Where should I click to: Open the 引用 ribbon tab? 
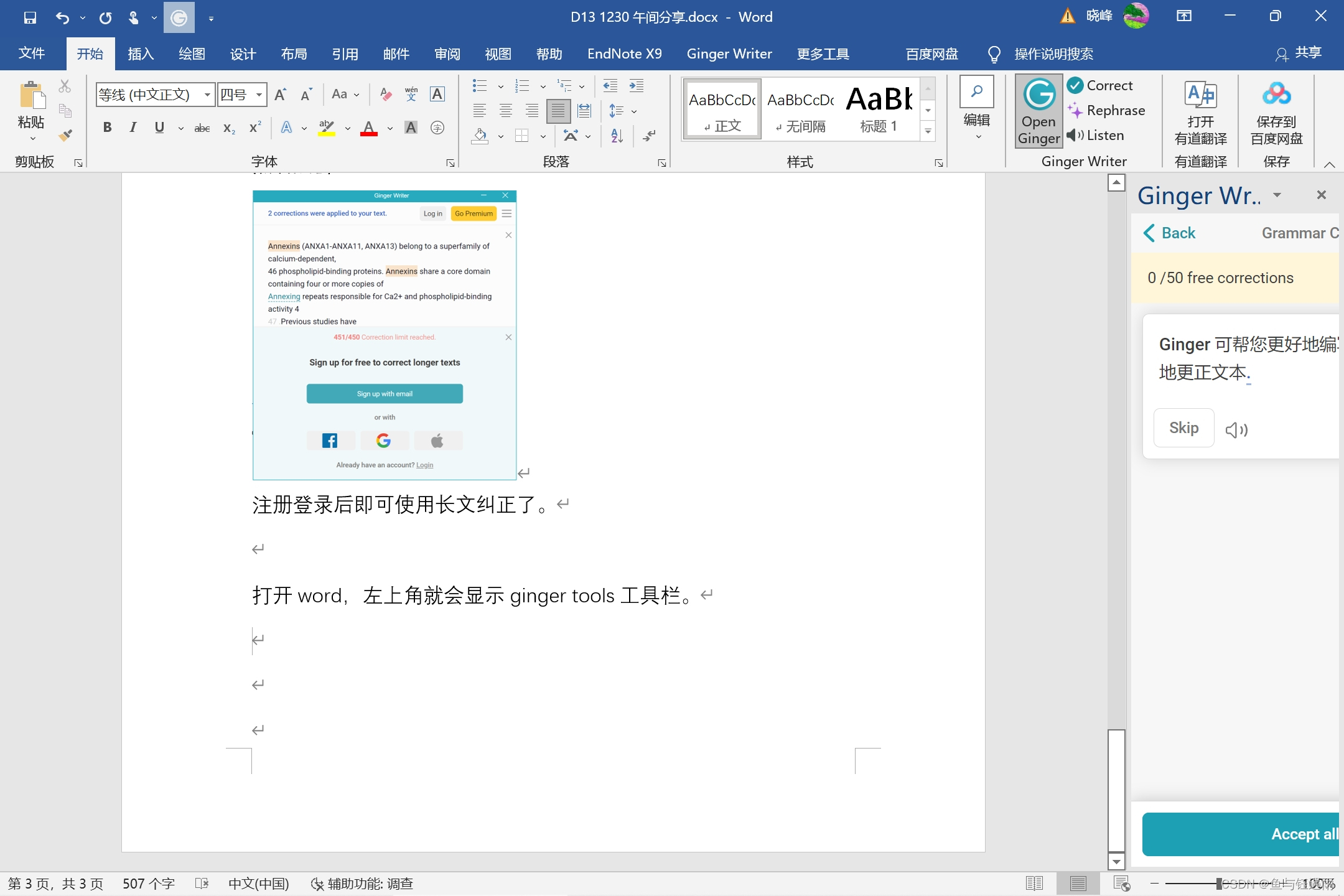344,53
